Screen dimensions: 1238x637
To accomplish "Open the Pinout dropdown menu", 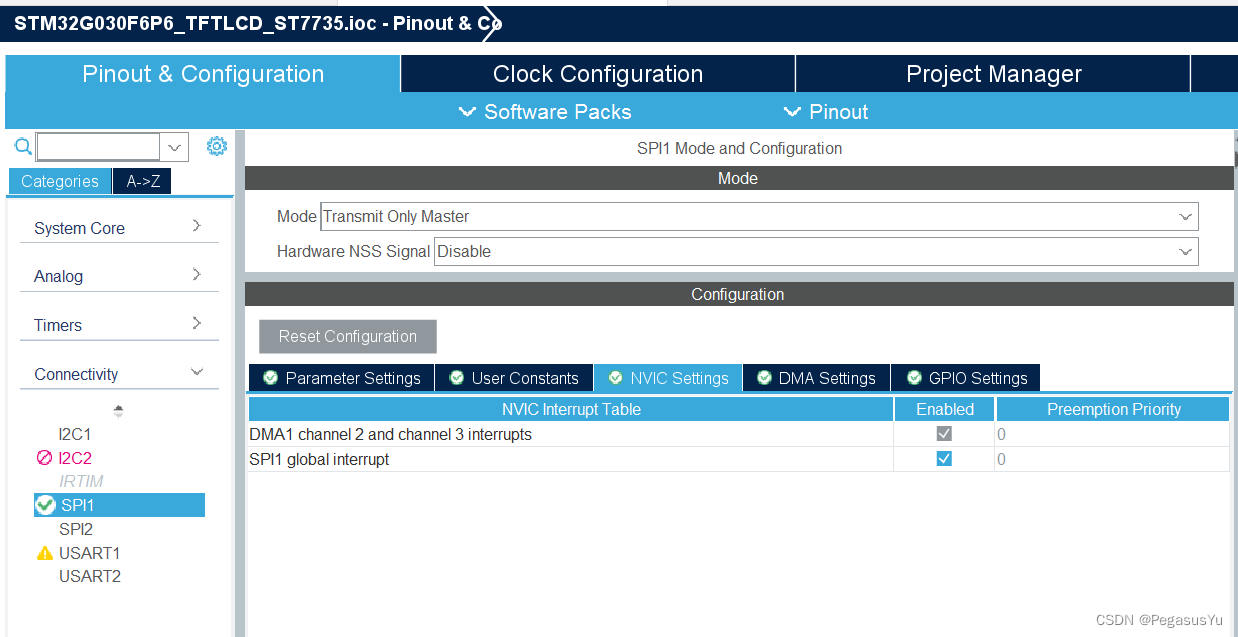I will click(x=826, y=112).
